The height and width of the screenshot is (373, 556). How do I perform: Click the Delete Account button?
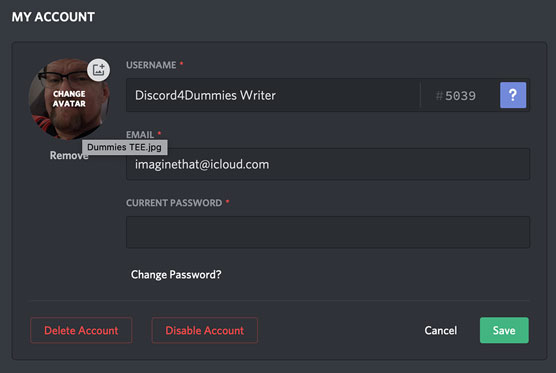[x=81, y=330]
